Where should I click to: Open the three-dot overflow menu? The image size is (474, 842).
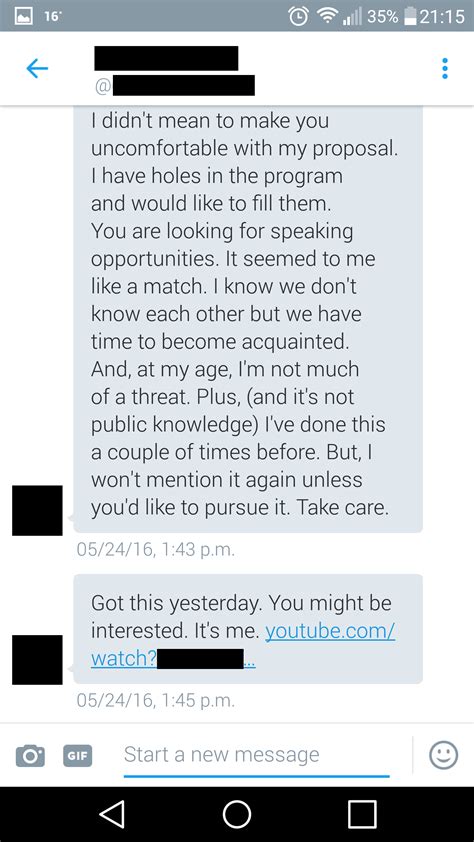(444, 69)
